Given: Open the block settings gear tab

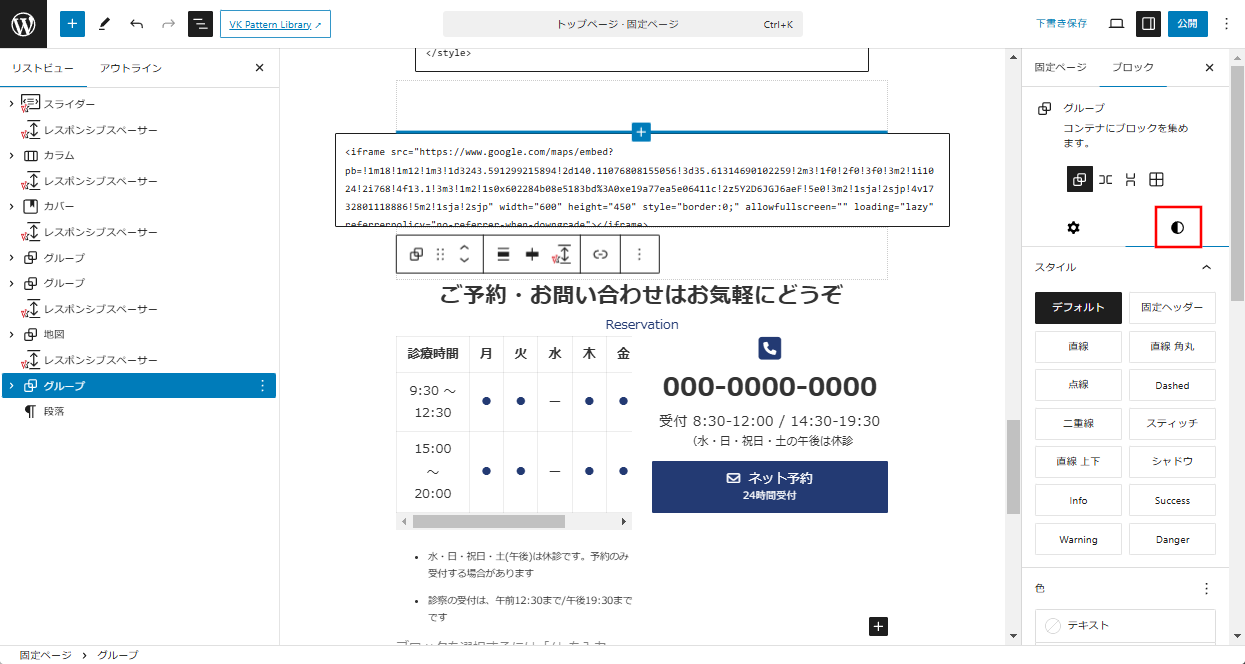Looking at the screenshot, I should tap(1073, 228).
